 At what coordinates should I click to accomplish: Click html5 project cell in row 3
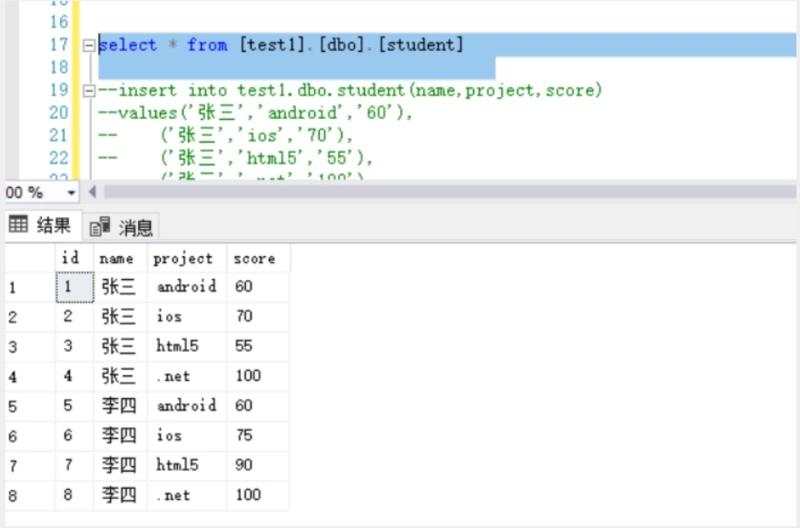pos(187,346)
